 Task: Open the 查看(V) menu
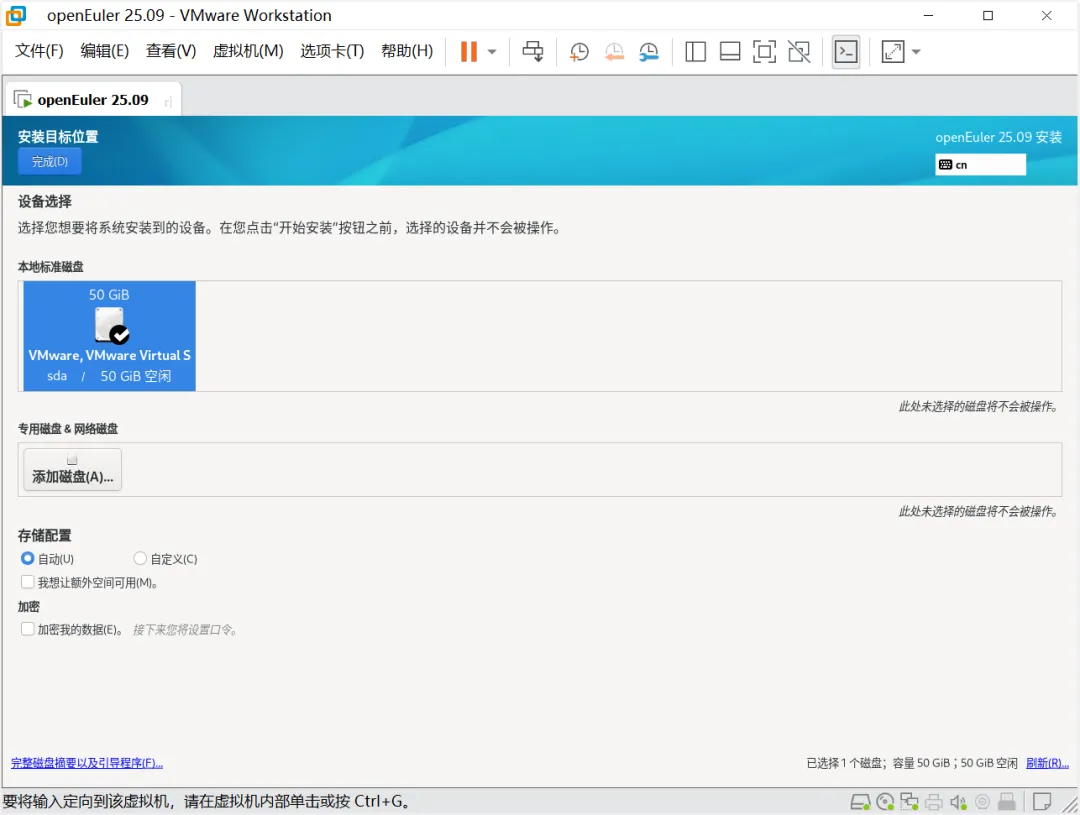[171, 51]
